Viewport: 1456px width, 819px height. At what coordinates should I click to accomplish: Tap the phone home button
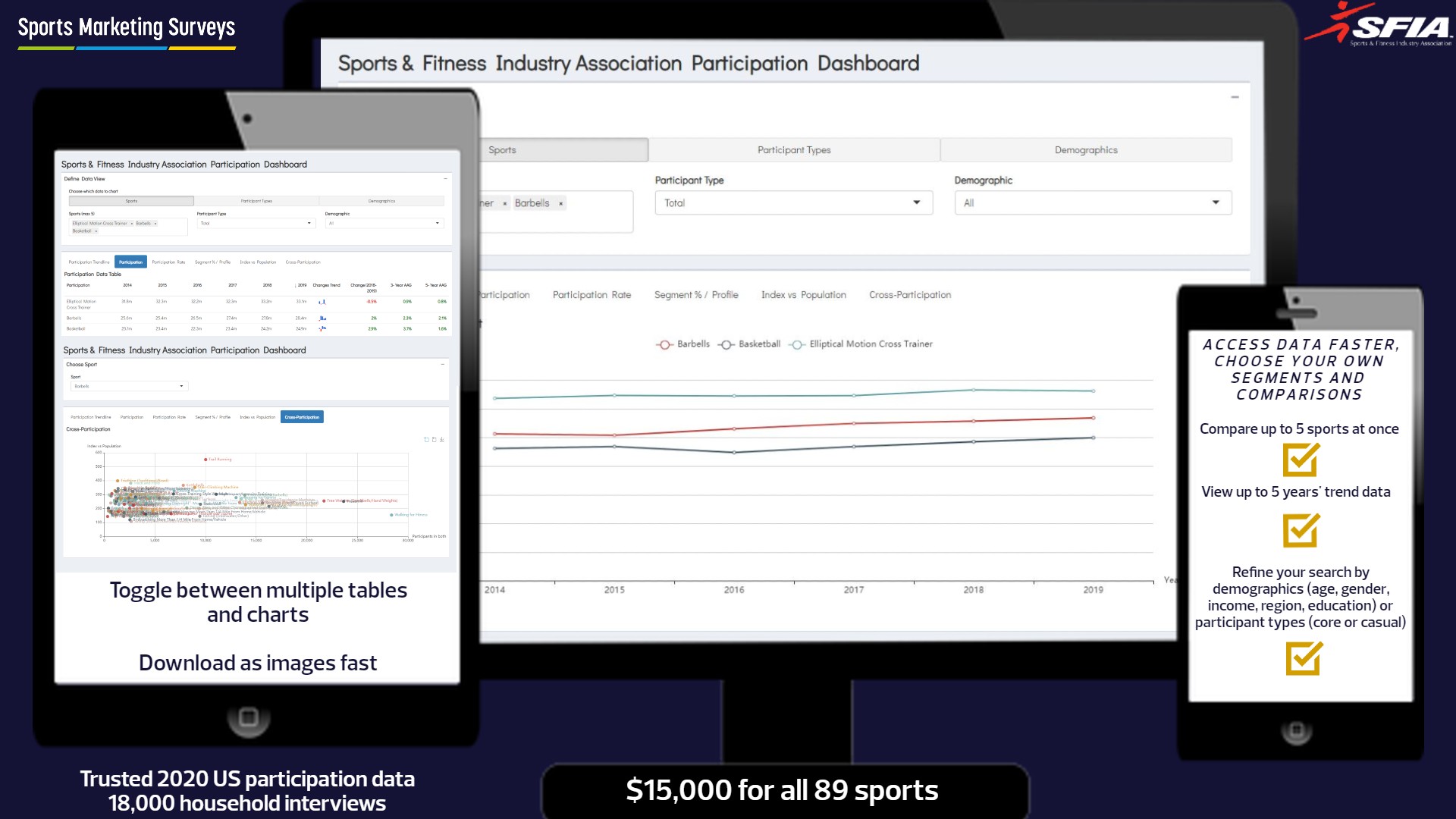(x=1297, y=731)
